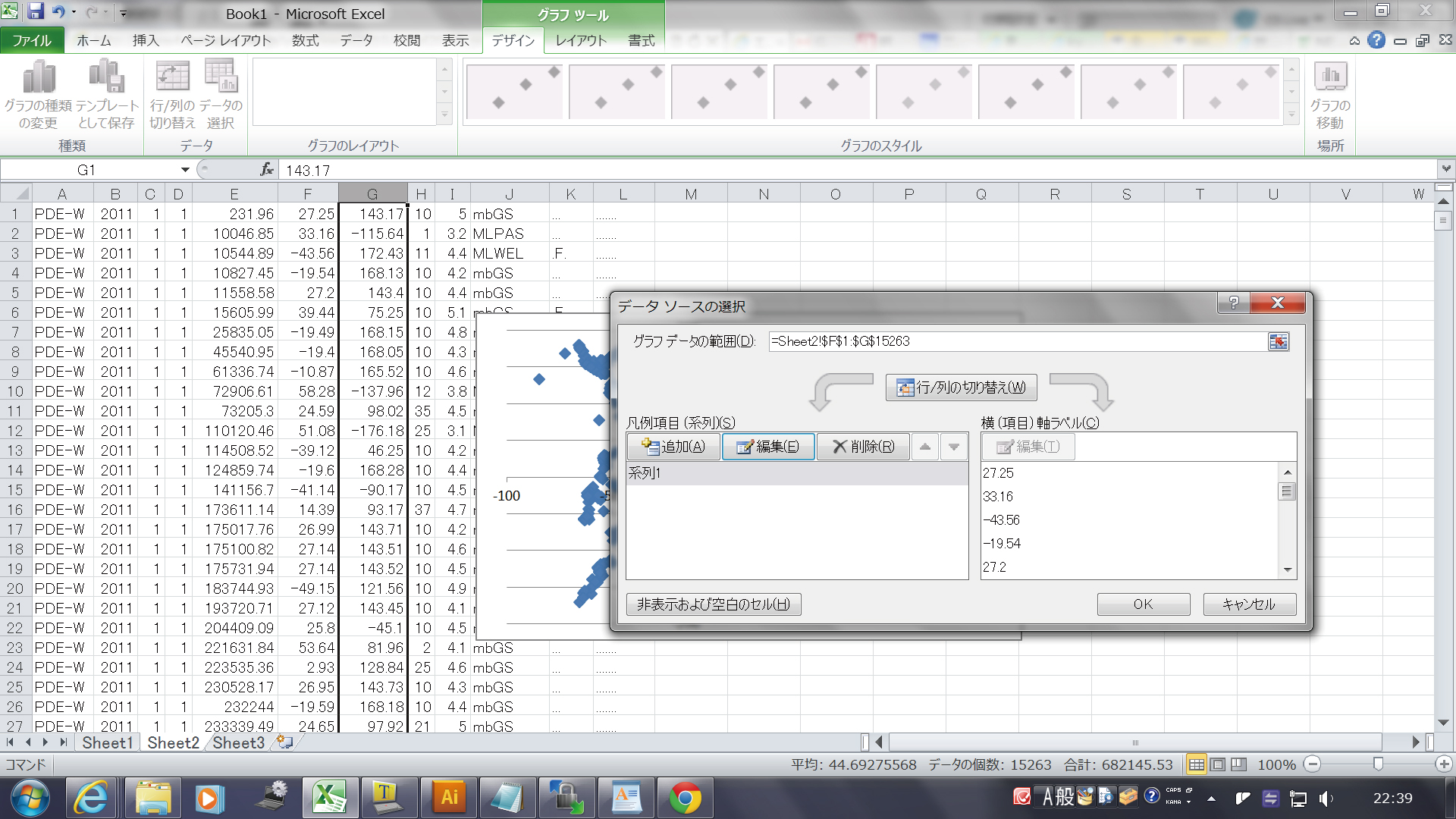Click the Excel taskbar icon

point(330,798)
